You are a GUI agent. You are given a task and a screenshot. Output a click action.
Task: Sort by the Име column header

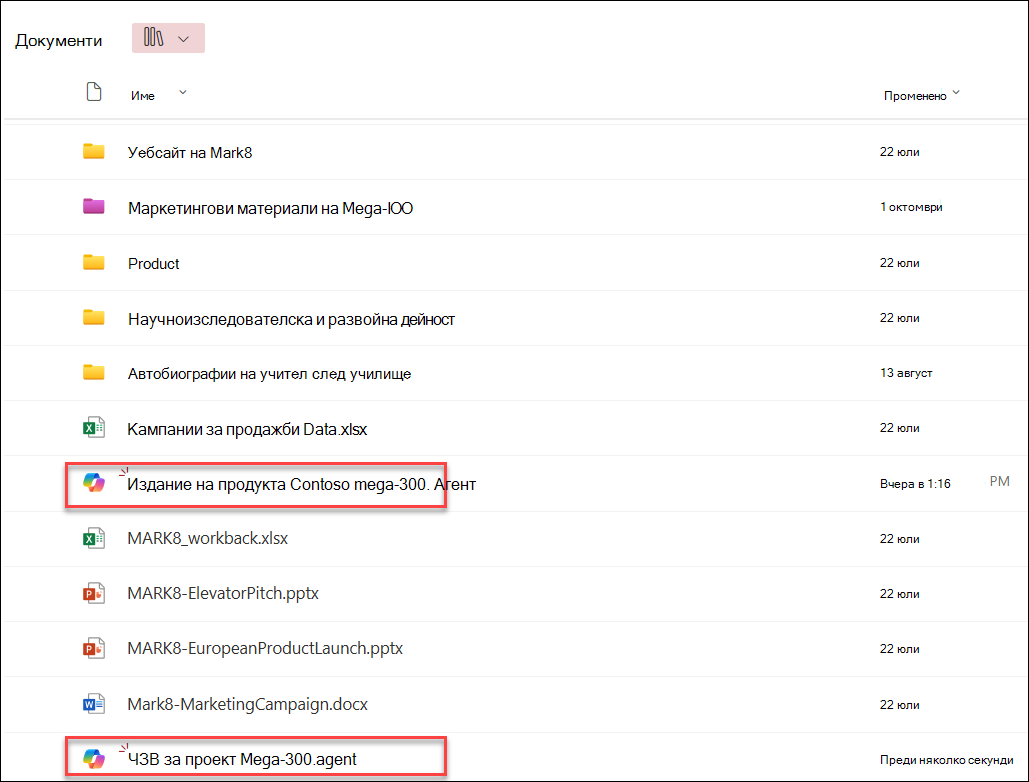142,96
